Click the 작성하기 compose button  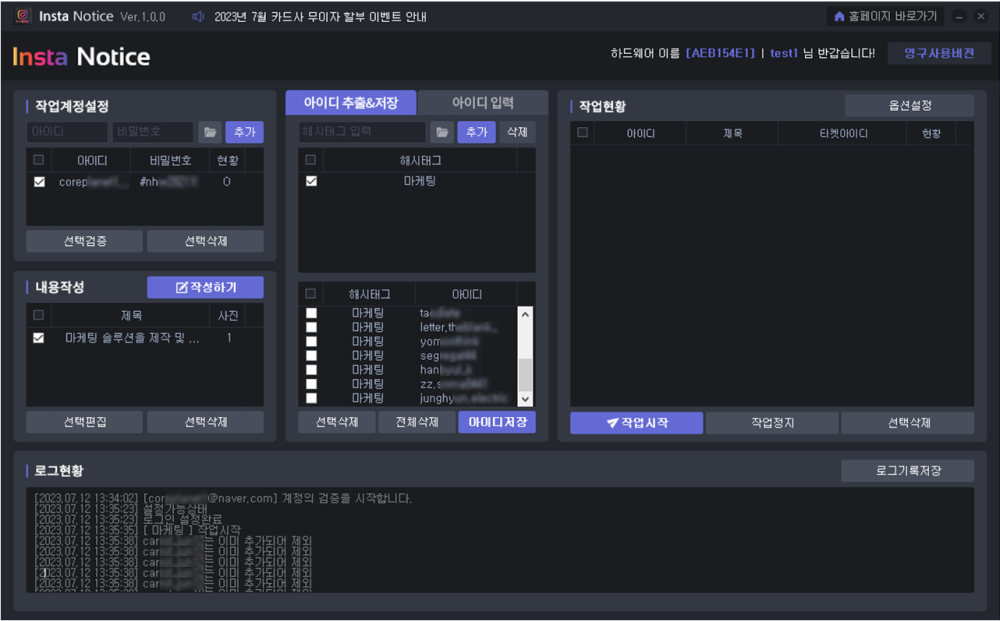coord(205,287)
